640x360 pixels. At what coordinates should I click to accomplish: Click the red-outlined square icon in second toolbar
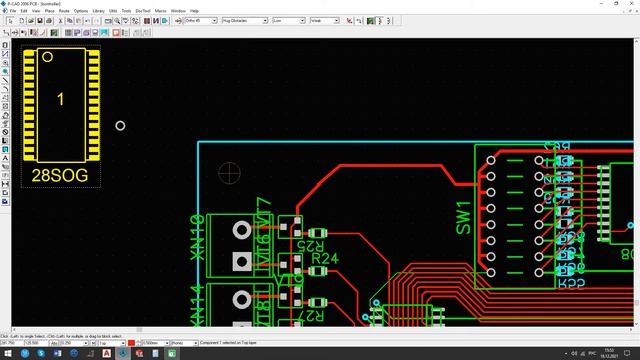pyautogui.click(x=116, y=33)
